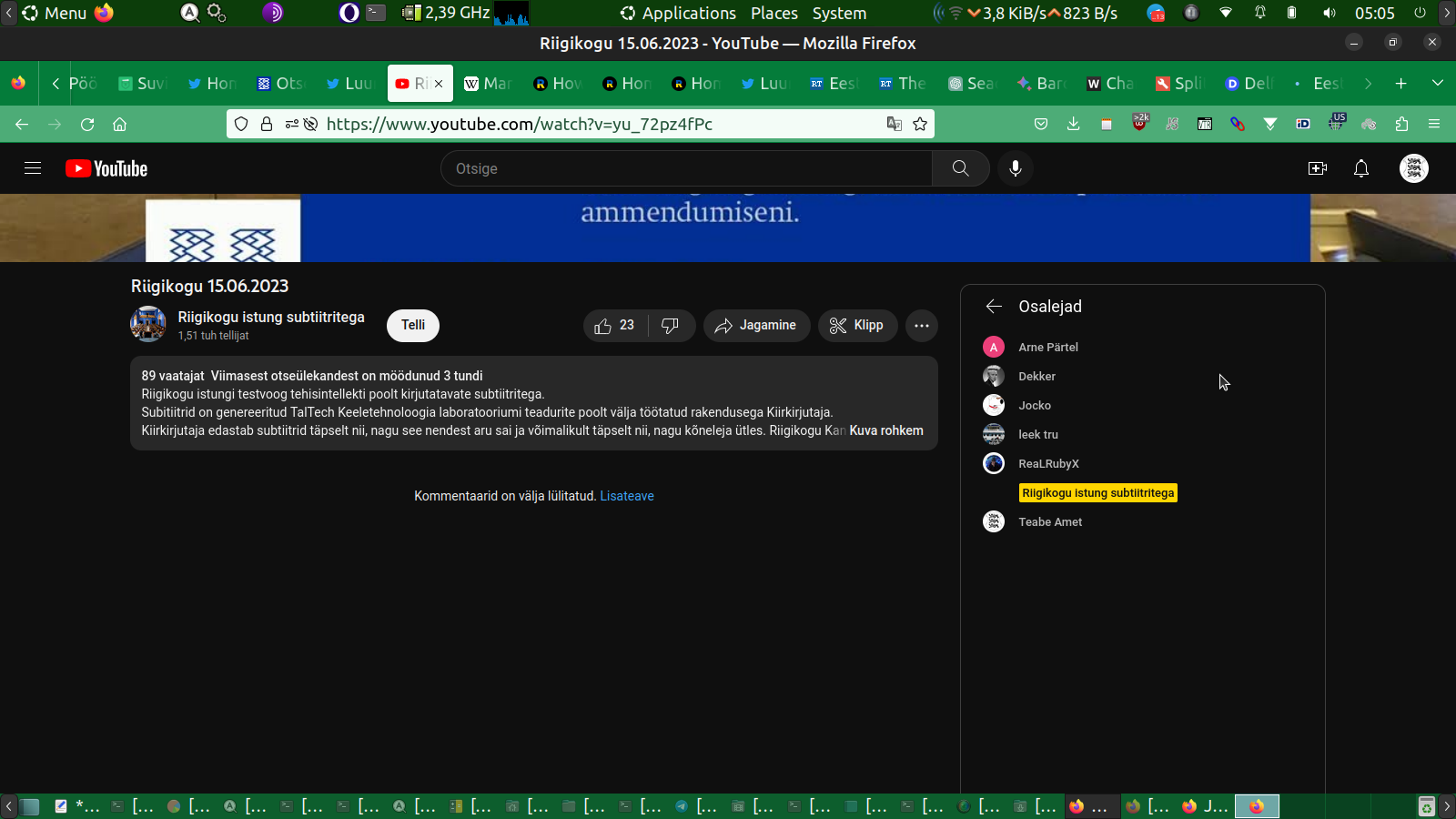Share video via Jagamine button

(756, 326)
